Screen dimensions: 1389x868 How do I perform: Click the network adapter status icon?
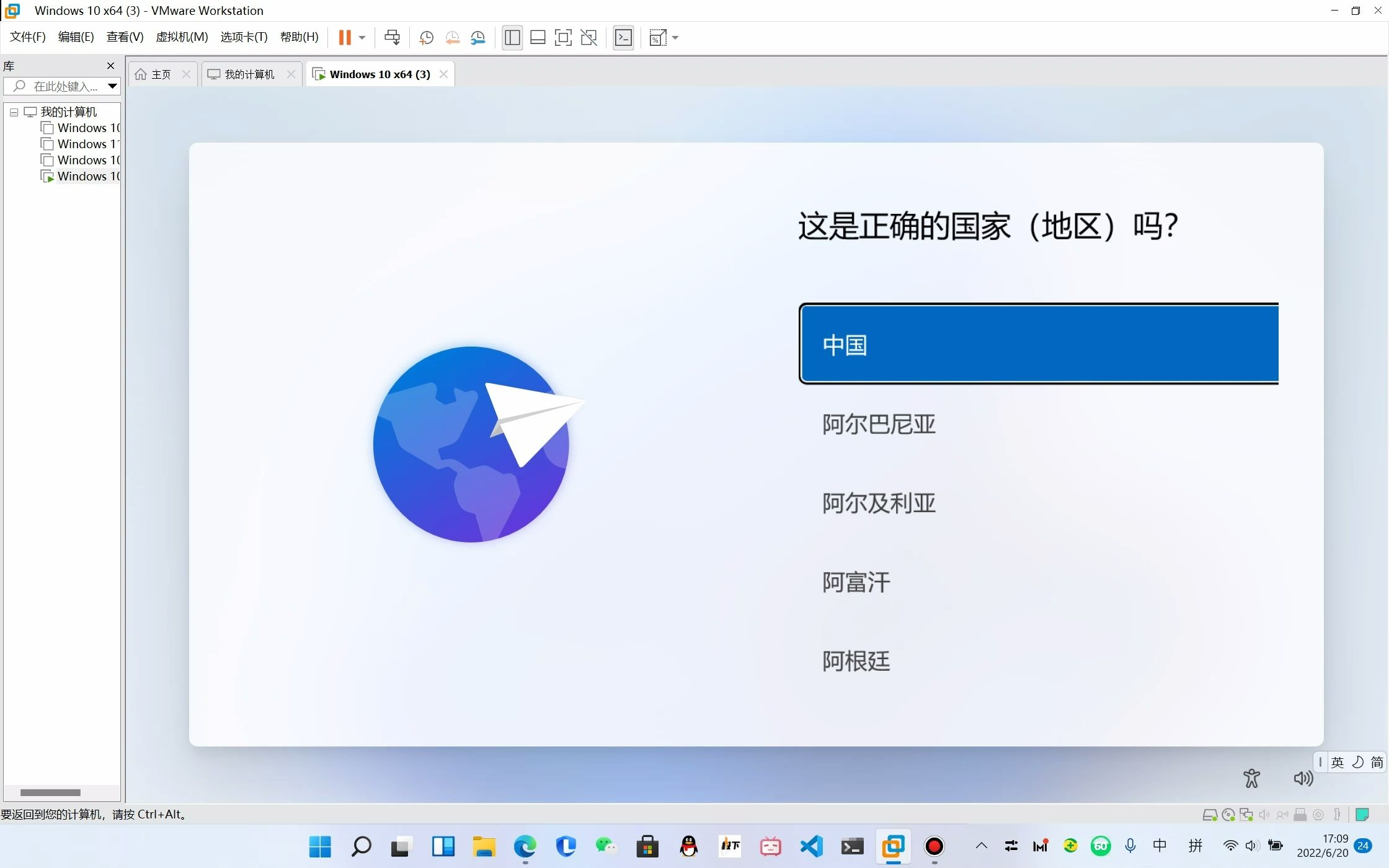pyautogui.click(x=1246, y=815)
